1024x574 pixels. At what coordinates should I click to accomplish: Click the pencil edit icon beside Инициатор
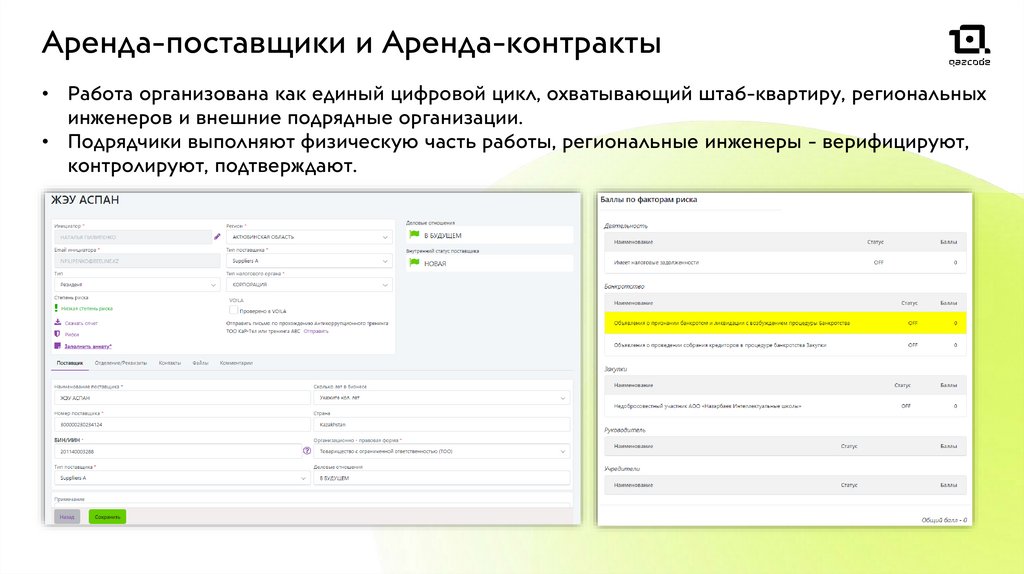pyautogui.click(x=217, y=236)
